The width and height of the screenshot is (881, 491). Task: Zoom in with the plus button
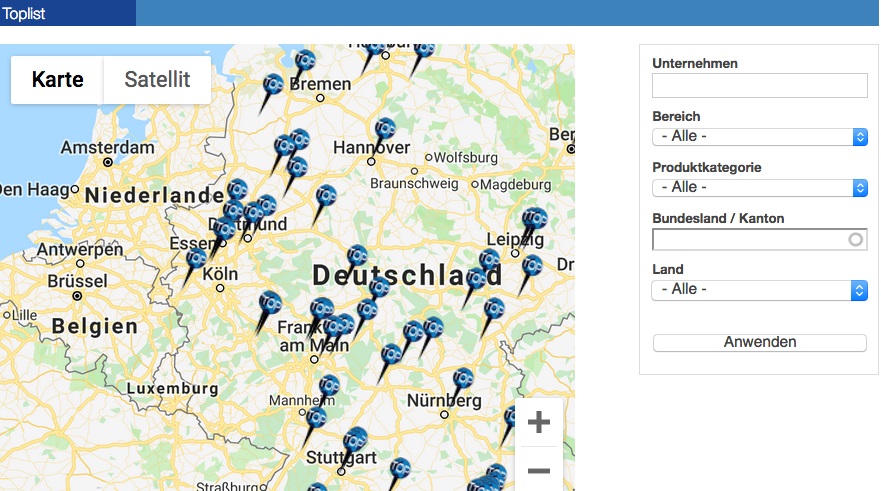coord(539,422)
